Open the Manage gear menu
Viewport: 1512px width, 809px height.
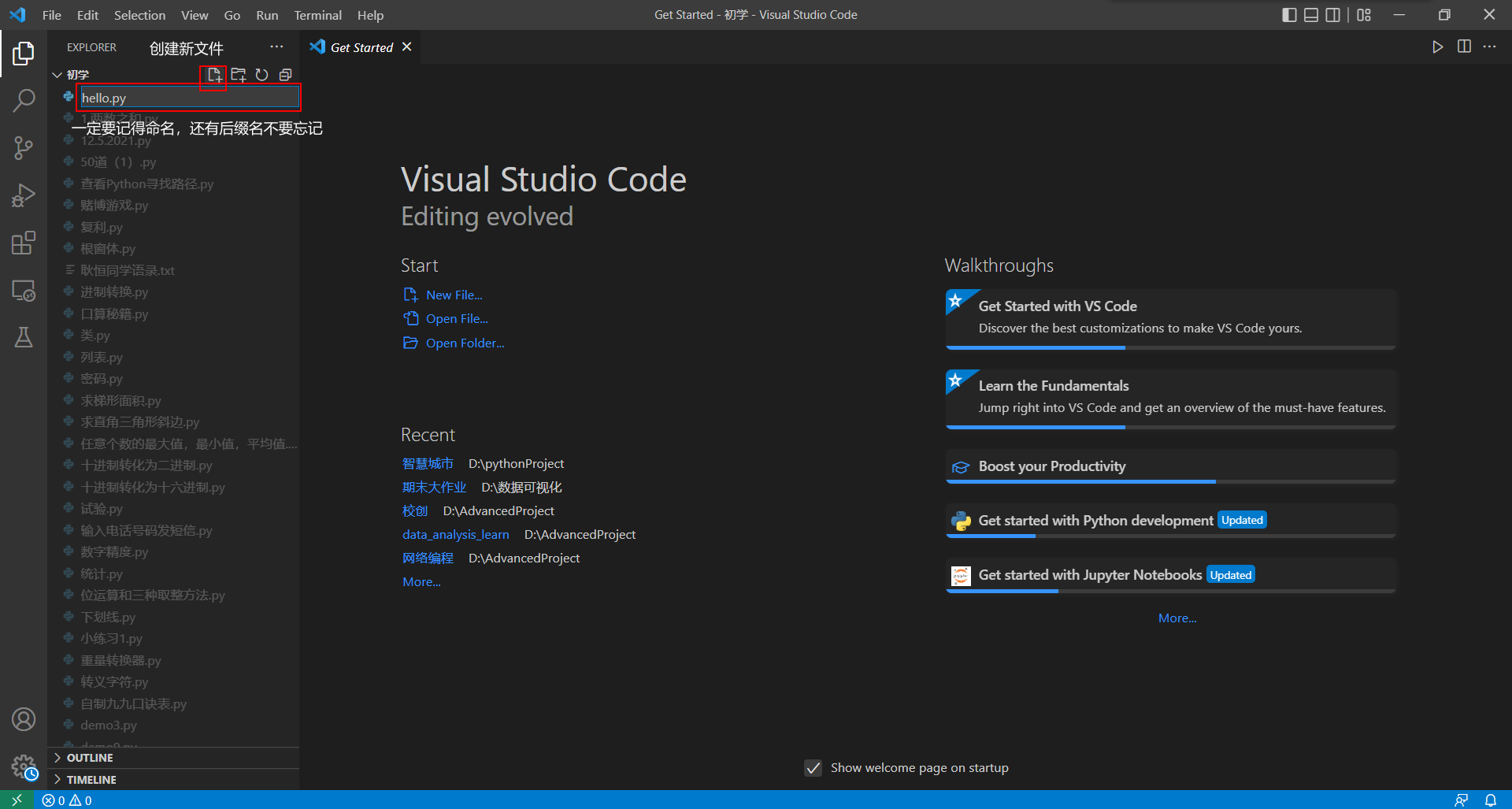click(24, 766)
